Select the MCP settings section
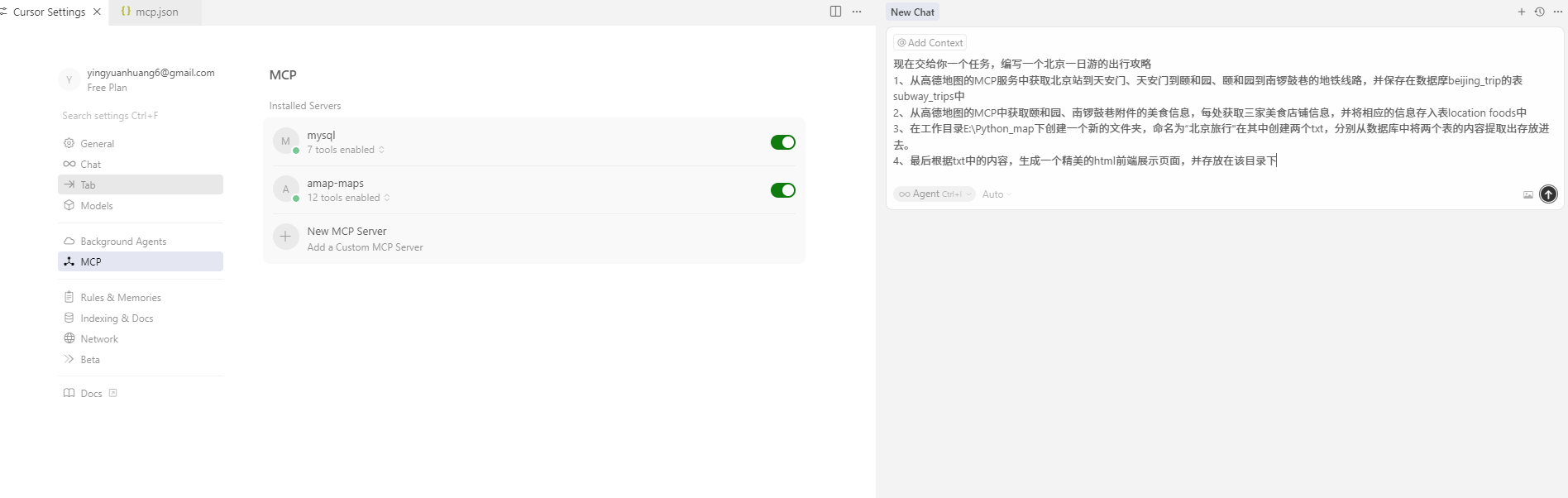The width and height of the screenshot is (1568, 498). coord(141,261)
